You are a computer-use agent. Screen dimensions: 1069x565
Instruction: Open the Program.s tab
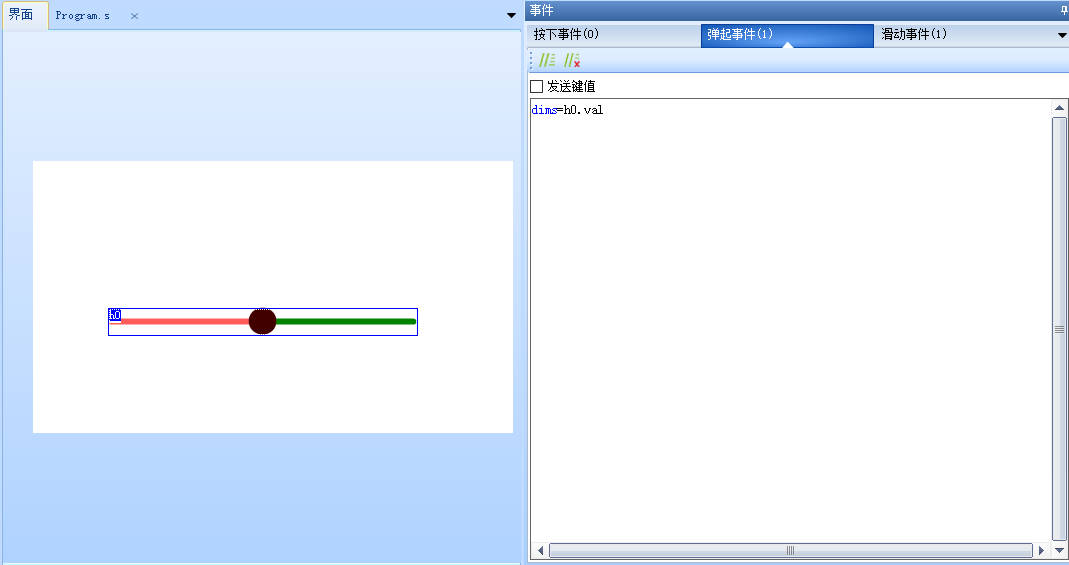pos(83,16)
